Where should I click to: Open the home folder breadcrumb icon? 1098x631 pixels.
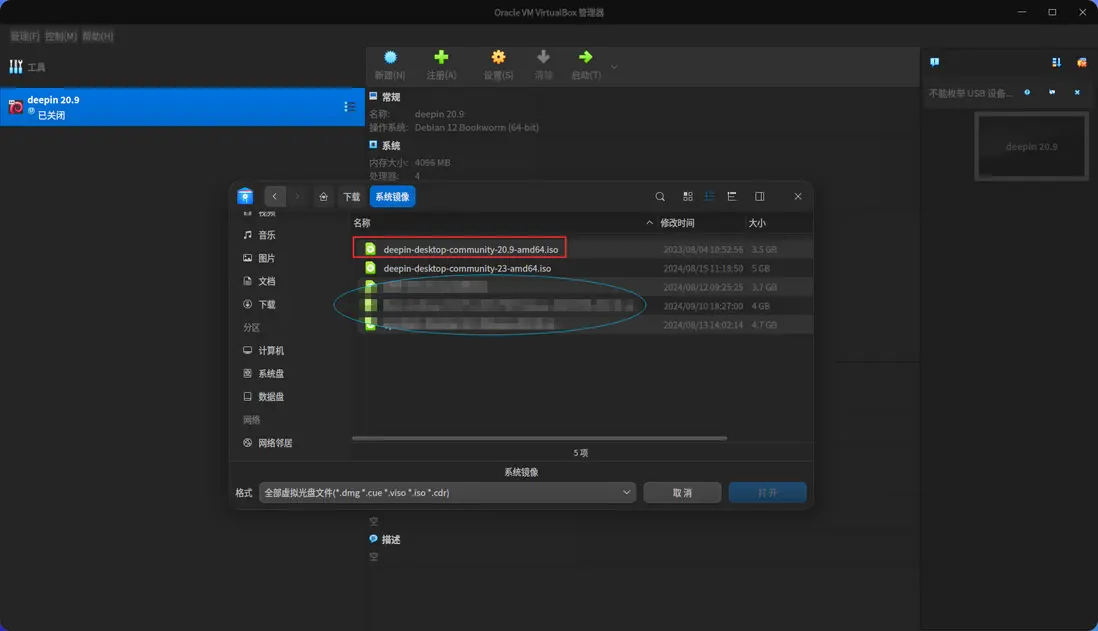[x=324, y=197]
